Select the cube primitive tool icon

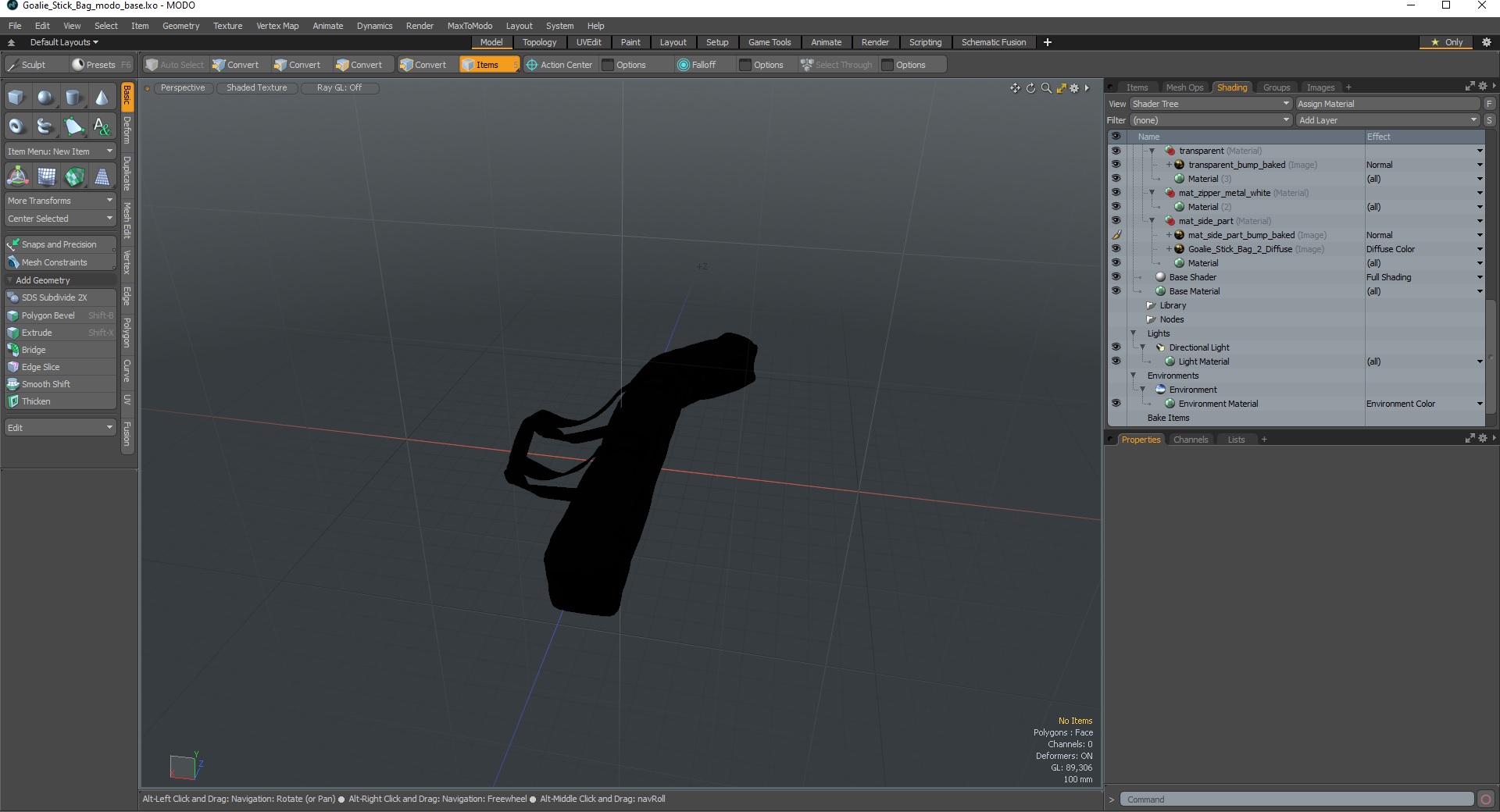point(17,98)
